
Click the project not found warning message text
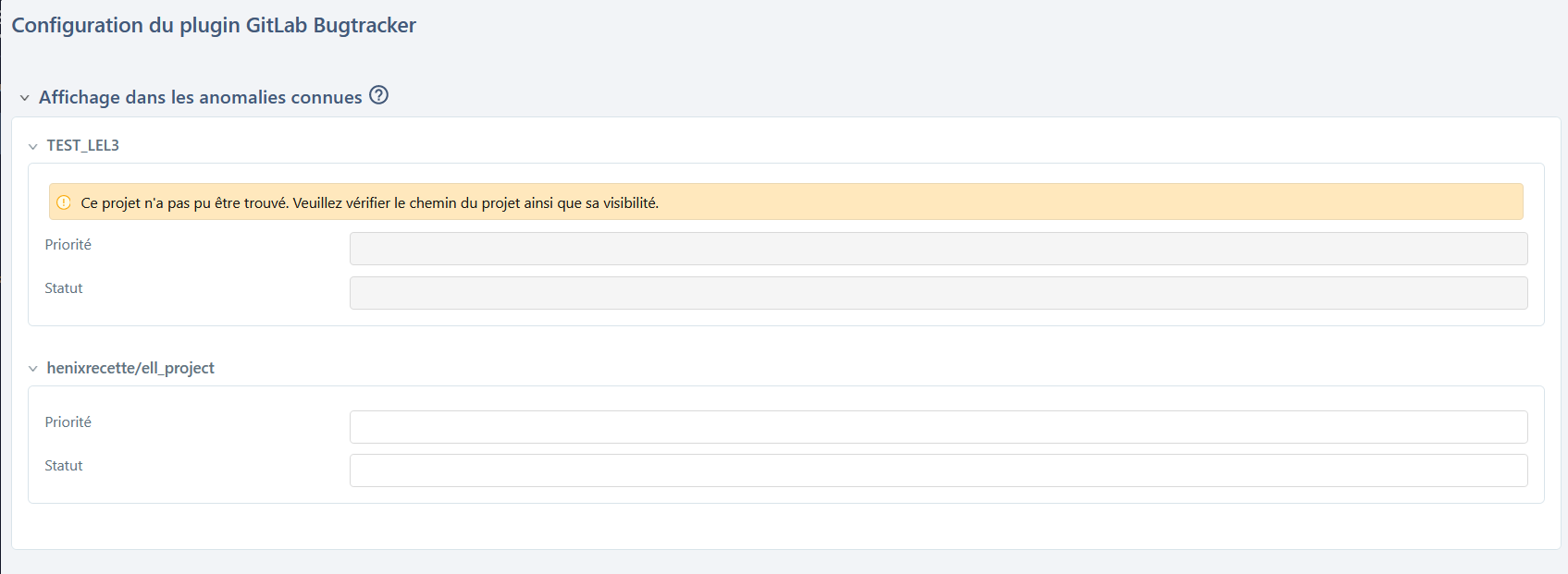[x=369, y=202]
